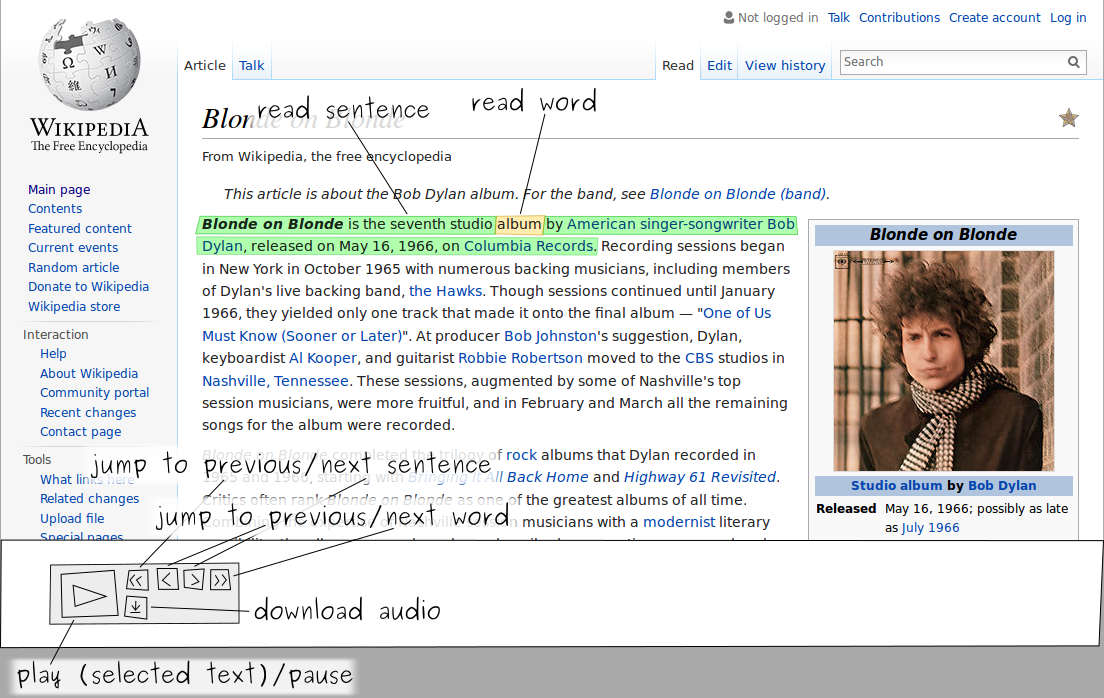Click Upload file link
The height and width of the screenshot is (698, 1104).
[72, 518]
